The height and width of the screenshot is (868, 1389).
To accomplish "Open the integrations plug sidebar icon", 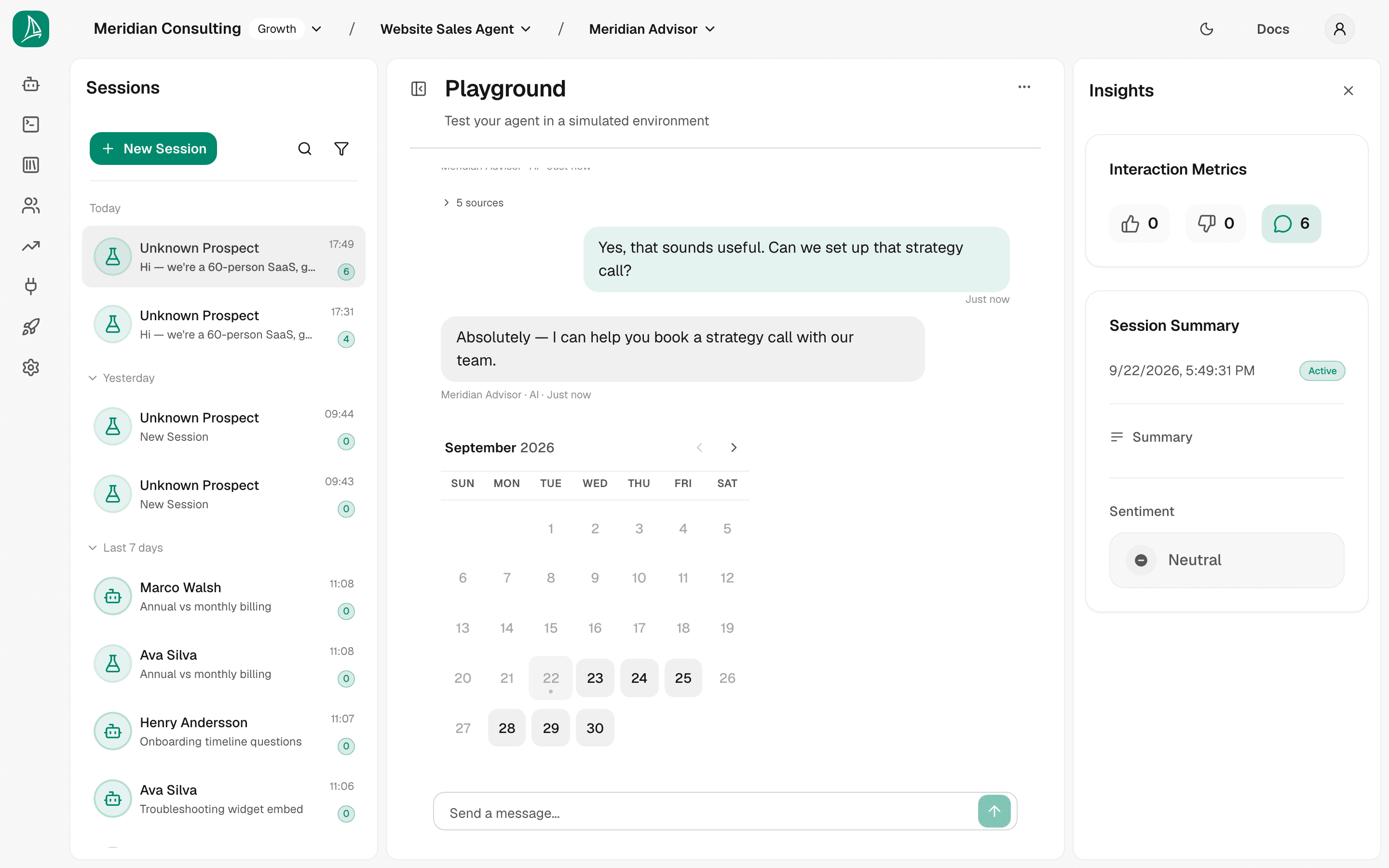I will 31,286.
